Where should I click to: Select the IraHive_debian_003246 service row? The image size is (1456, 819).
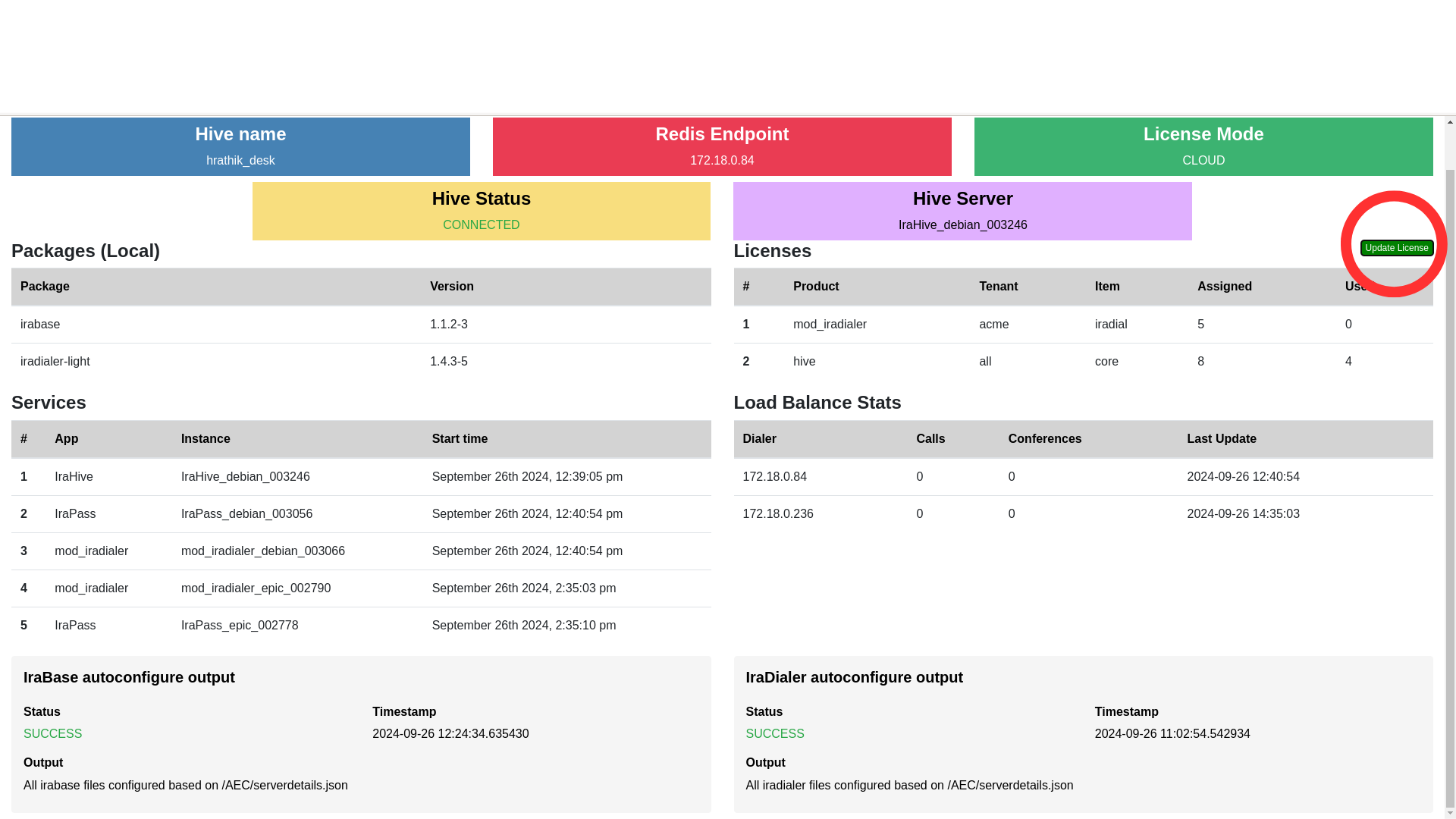point(361,477)
